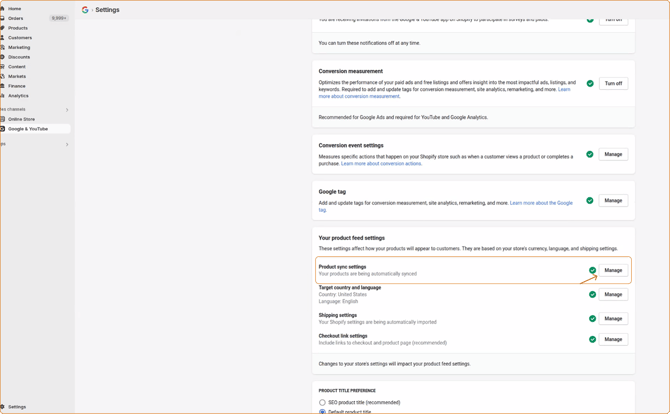
Task: Click green check for Checkout link settings
Action: pyautogui.click(x=592, y=339)
